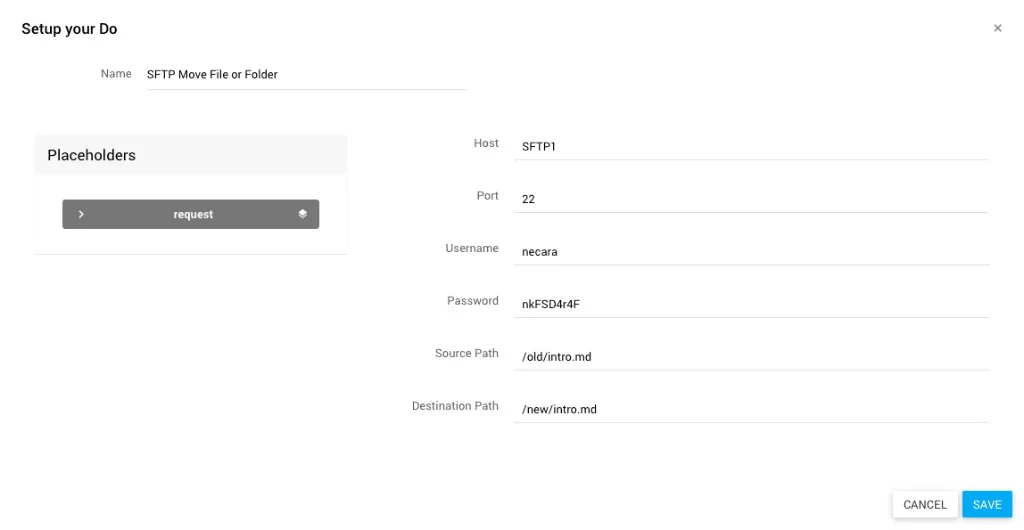Click the Destination Path label
This screenshot has width=1024, height=530.
[x=455, y=406]
